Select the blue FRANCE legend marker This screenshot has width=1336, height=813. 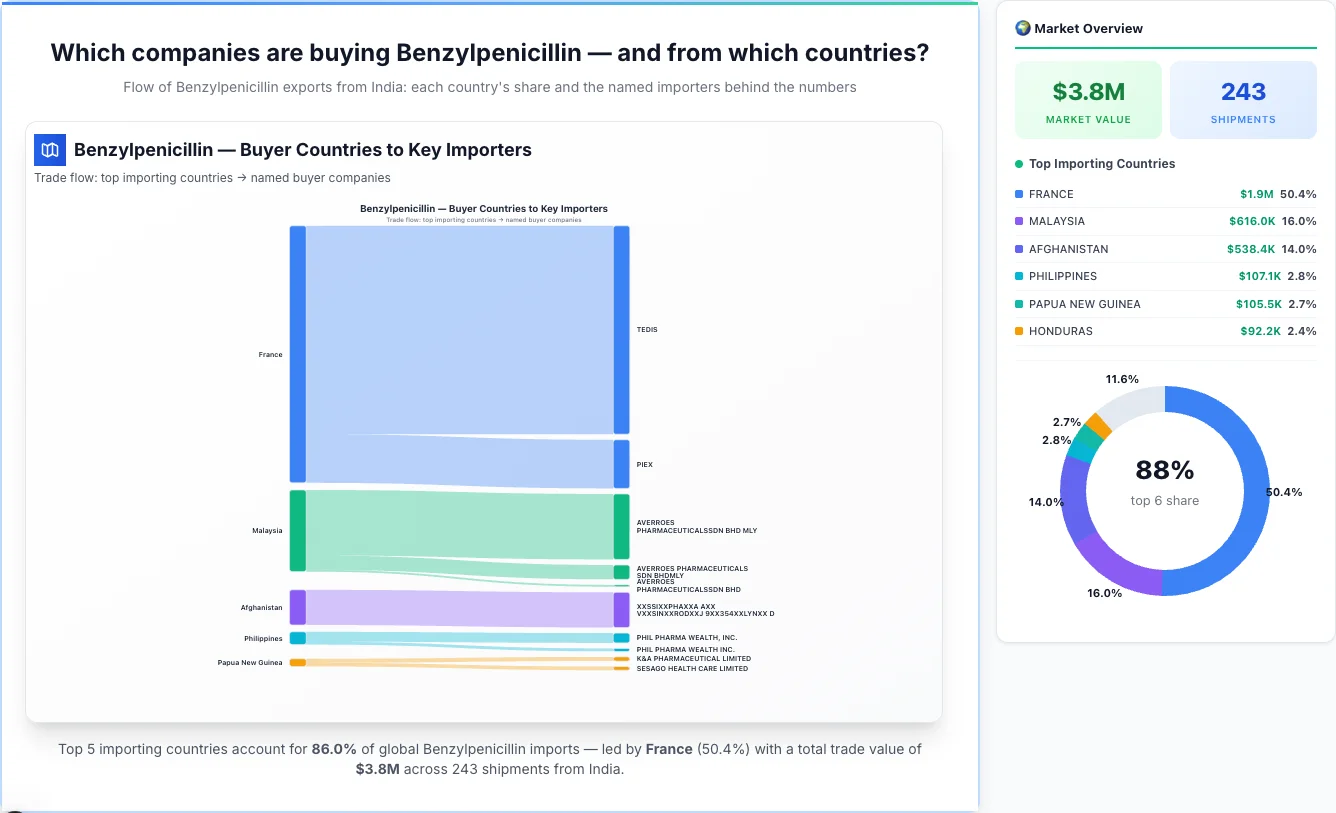pos(1019,193)
